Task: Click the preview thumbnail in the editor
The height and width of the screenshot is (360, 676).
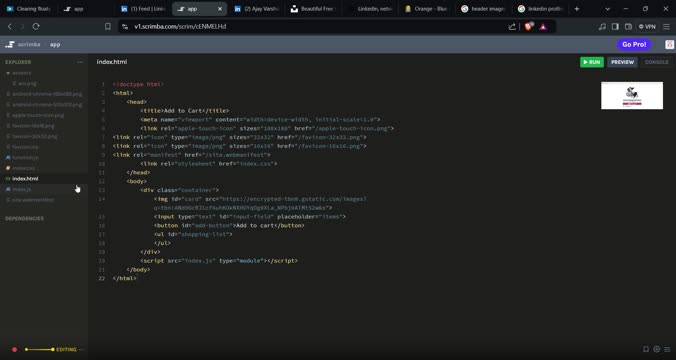Action: tap(632, 95)
